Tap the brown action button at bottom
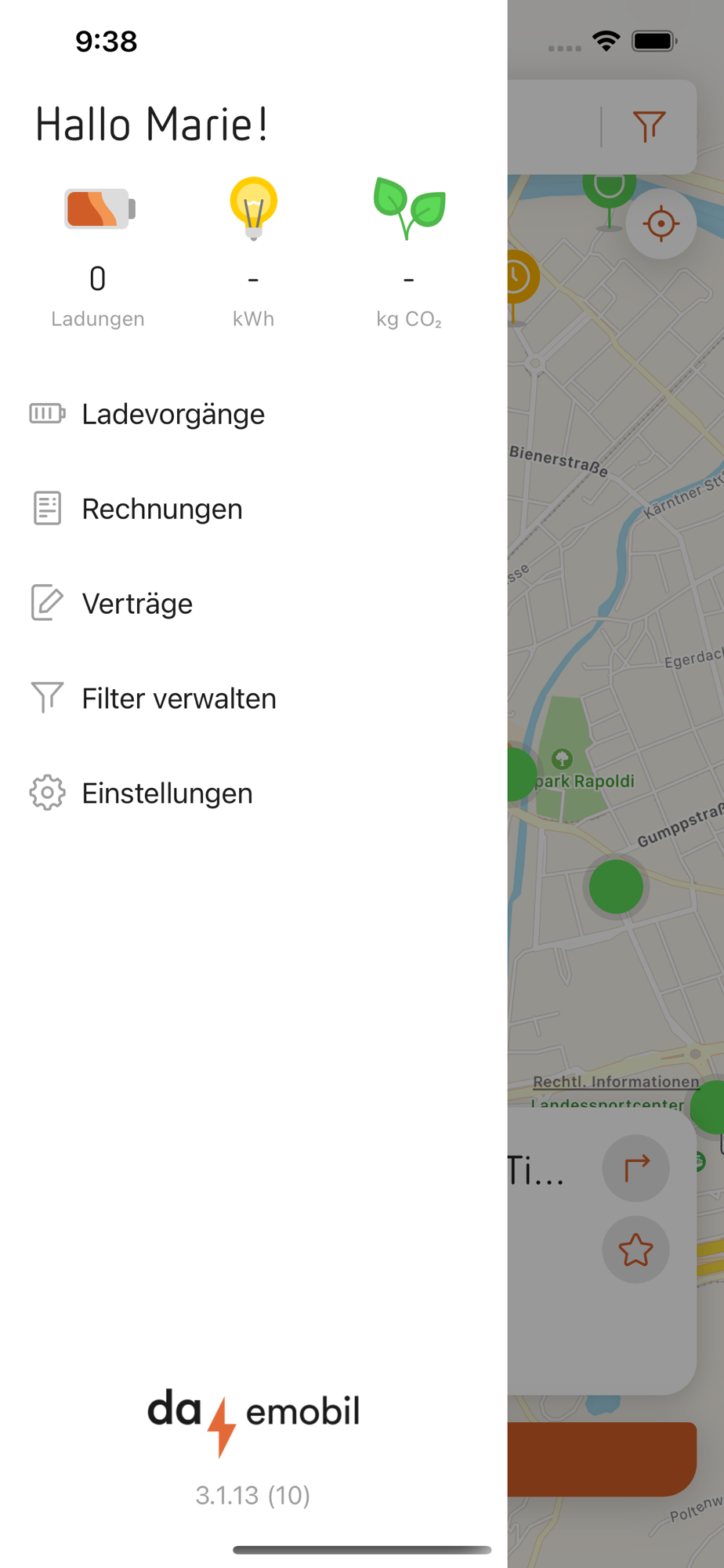This screenshot has height=1568, width=724. point(602,1459)
